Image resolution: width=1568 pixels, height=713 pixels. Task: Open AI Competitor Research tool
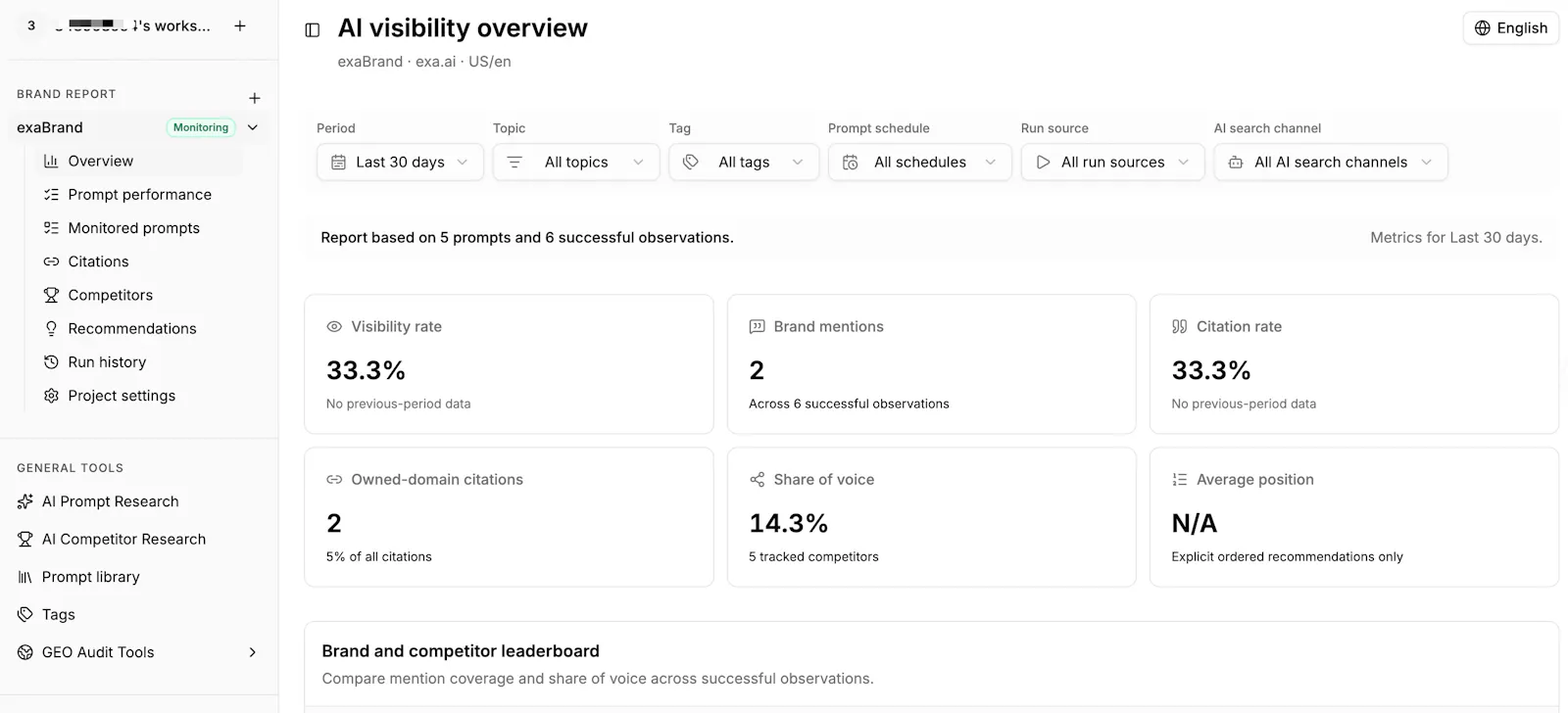[x=139, y=540]
